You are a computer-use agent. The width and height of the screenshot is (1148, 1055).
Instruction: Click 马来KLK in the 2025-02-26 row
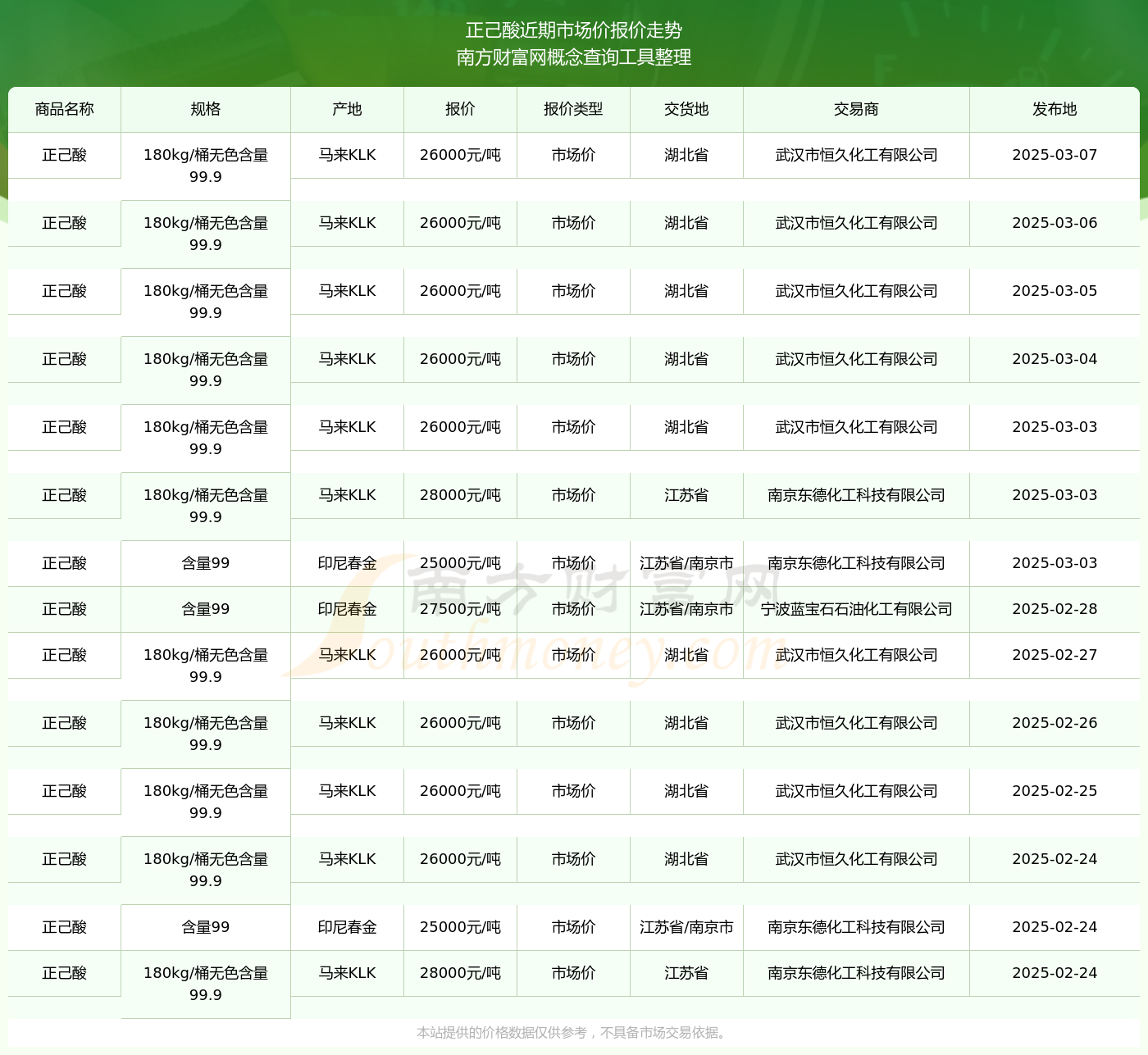tap(348, 723)
